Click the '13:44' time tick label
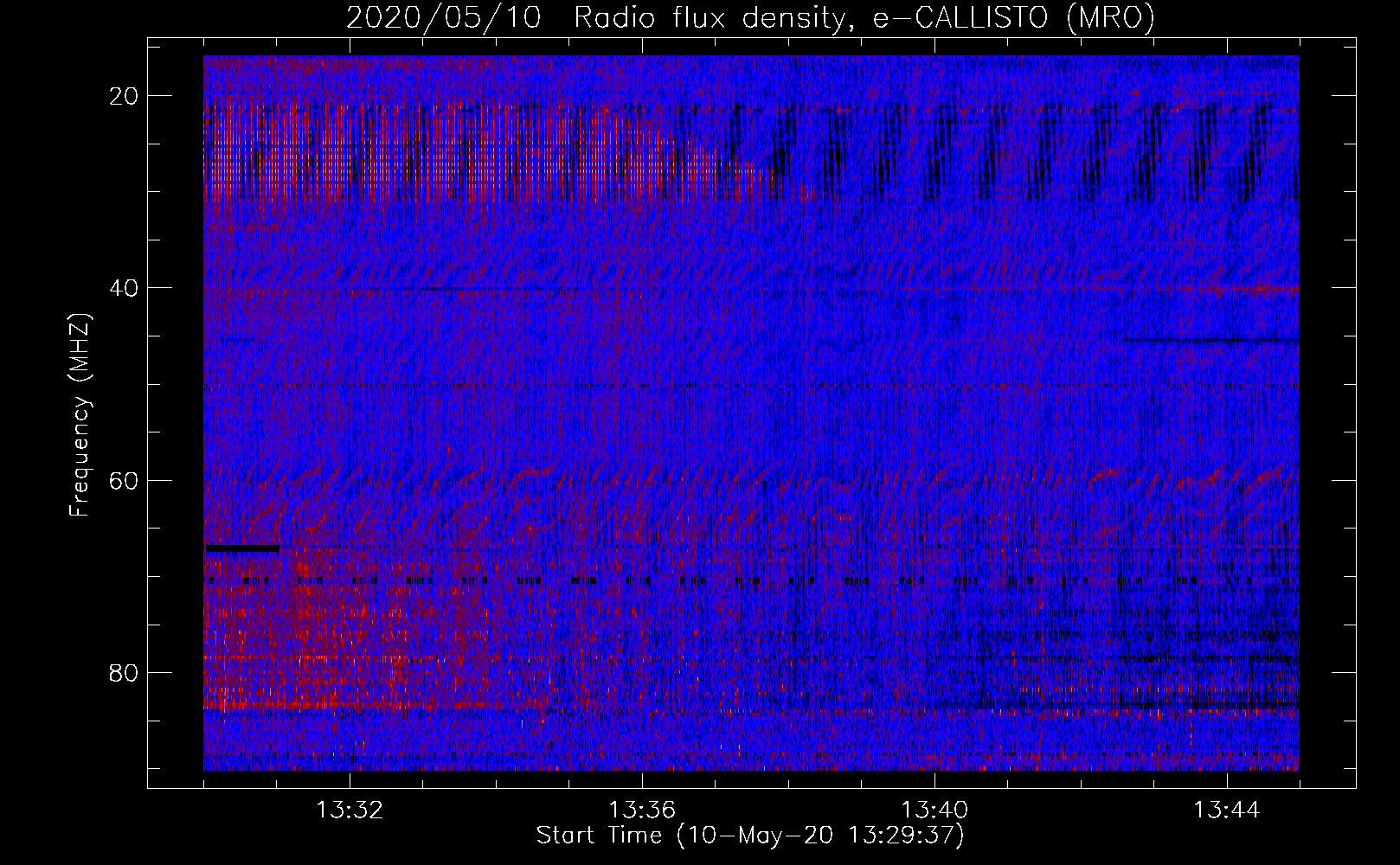This screenshot has height=865, width=1400. (x=1227, y=811)
